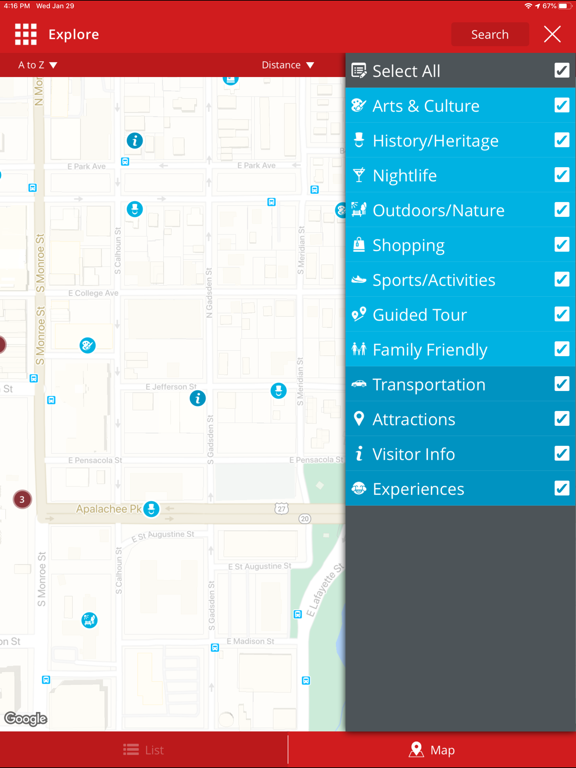
Task: Uncheck the Visitor Info checkbox
Action: pyautogui.click(x=562, y=454)
